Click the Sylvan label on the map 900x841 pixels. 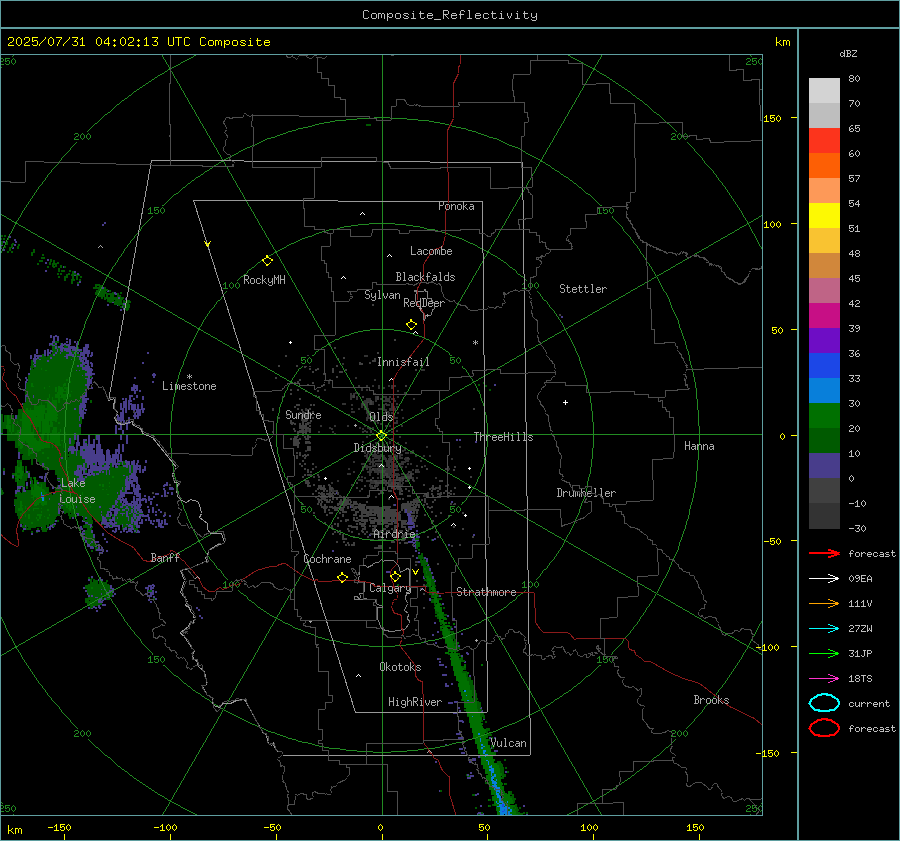pos(382,295)
